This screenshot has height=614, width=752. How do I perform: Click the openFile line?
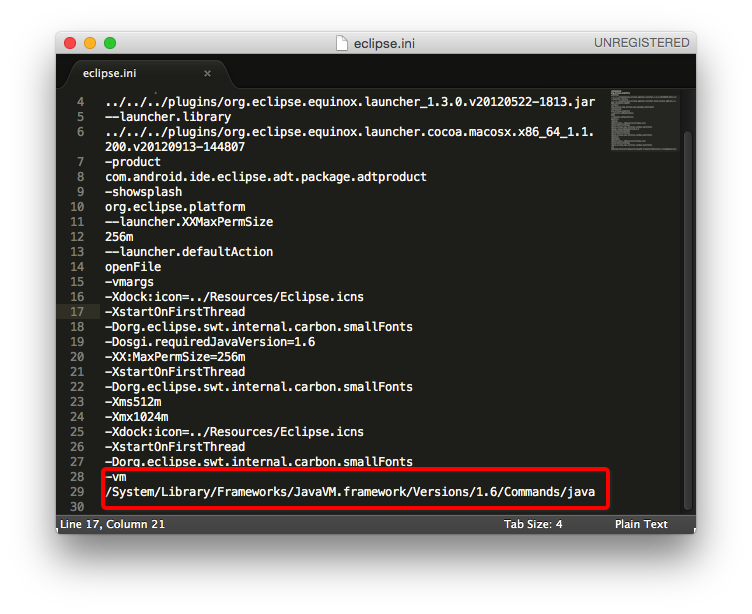133,267
